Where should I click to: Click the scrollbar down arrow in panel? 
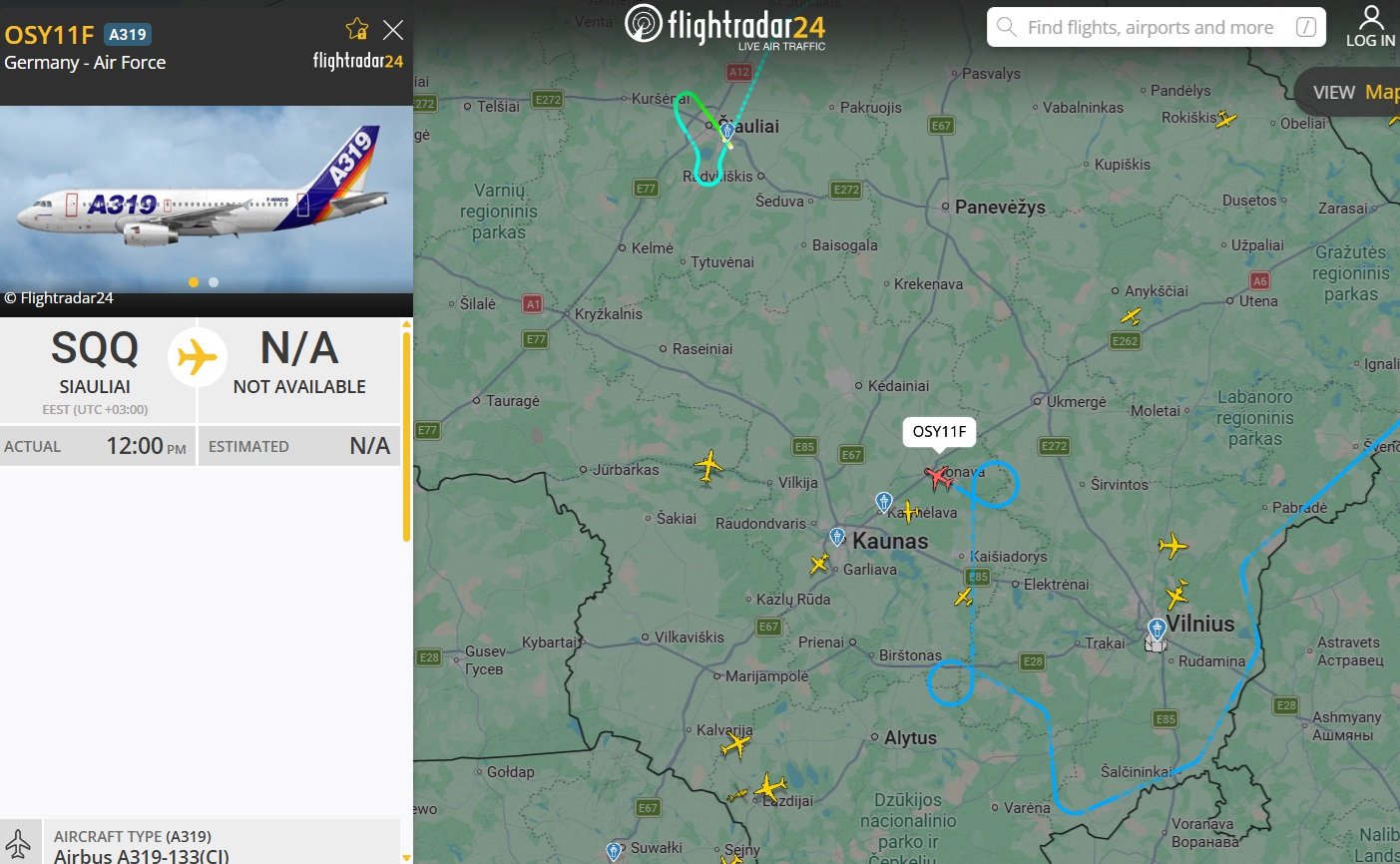tap(406, 857)
